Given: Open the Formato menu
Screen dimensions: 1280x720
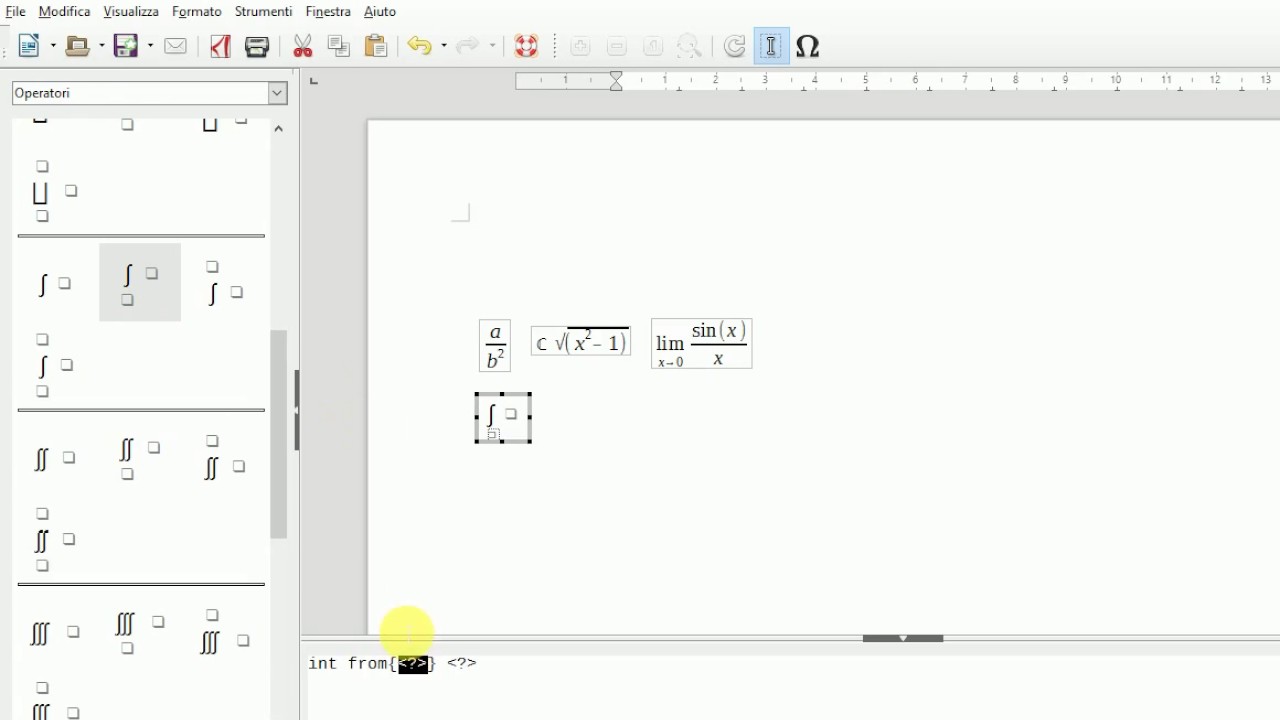Looking at the screenshot, I should coord(196,12).
